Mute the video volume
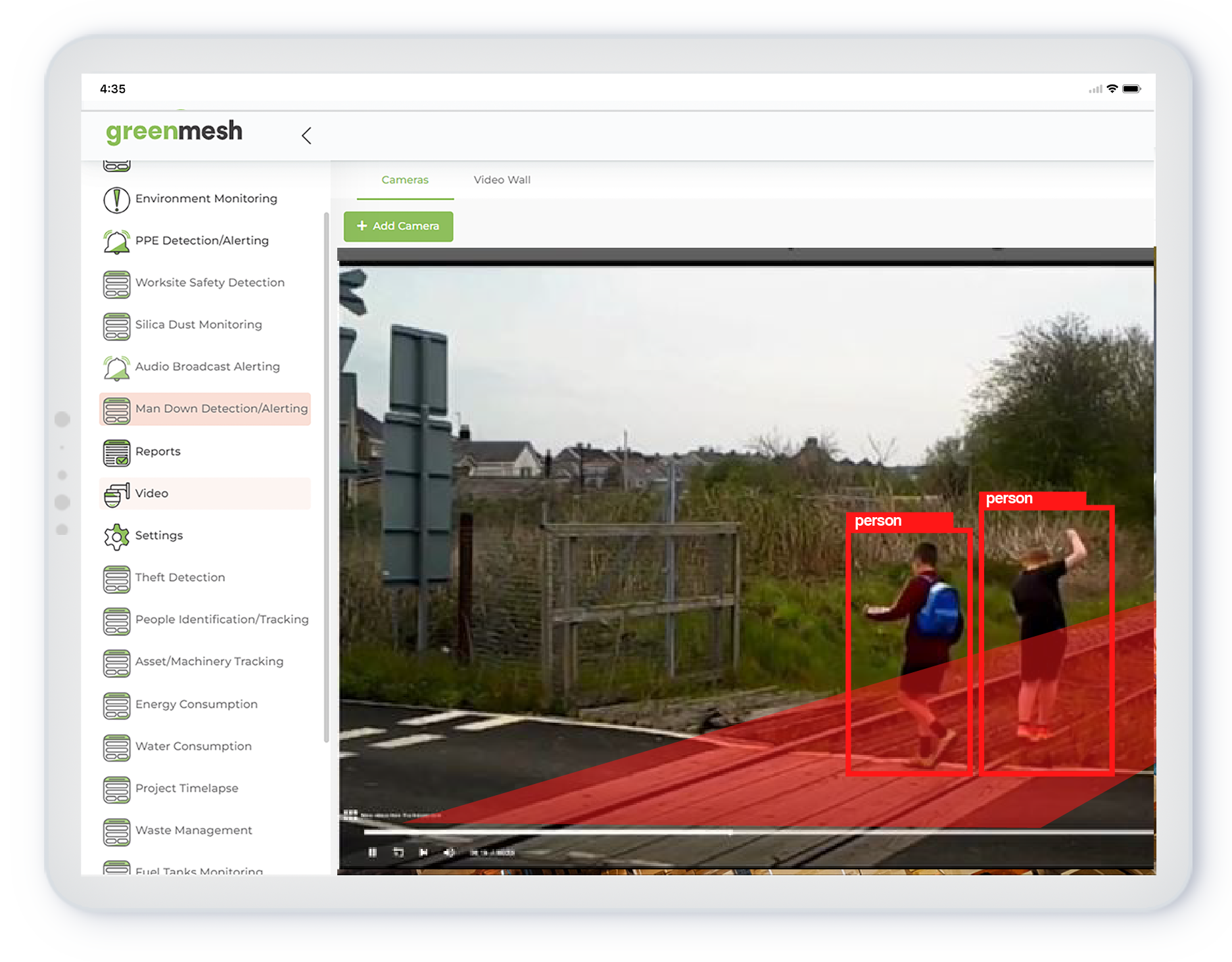The height and width of the screenshot is (962, 1232). [x=449, y=852]
